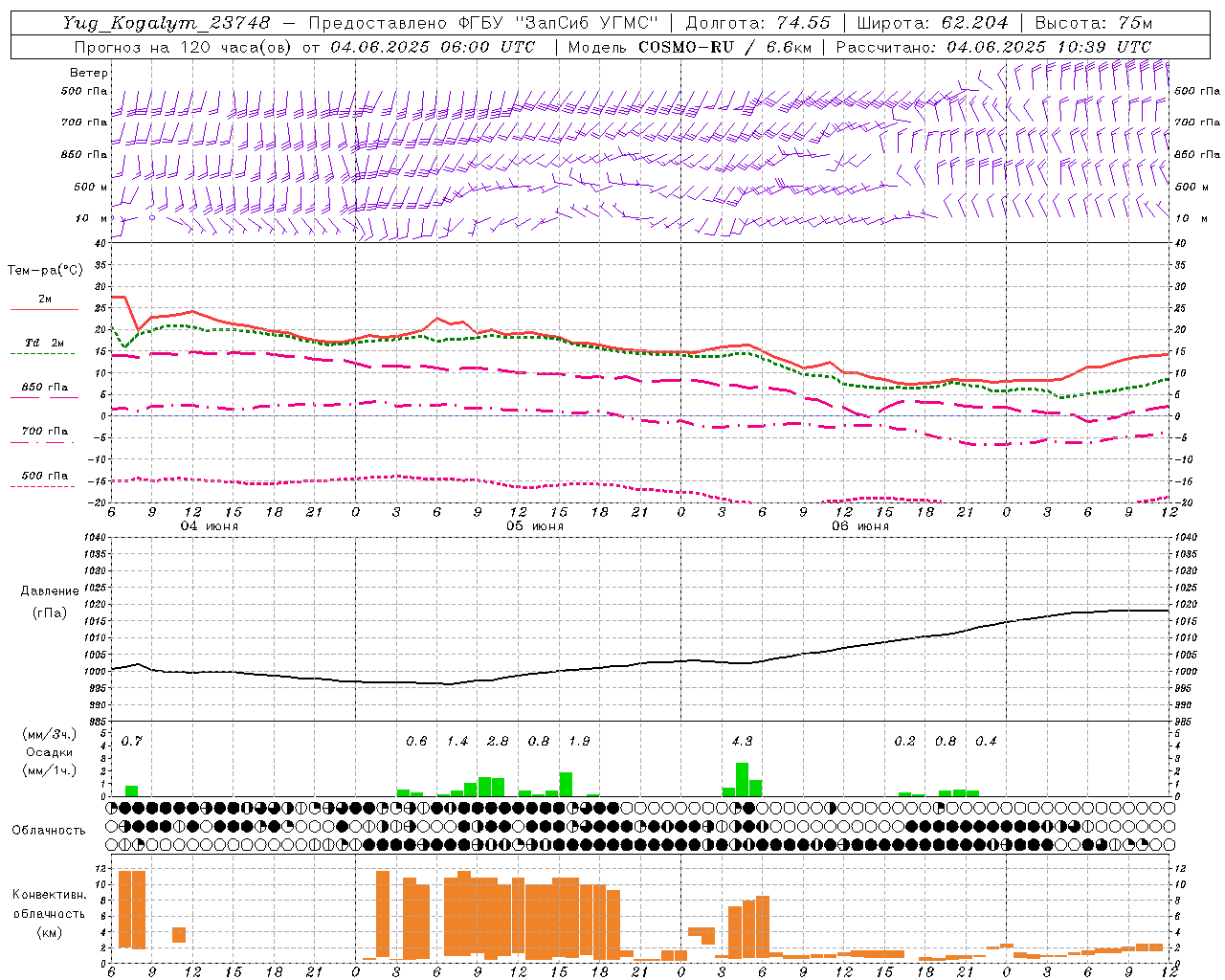Click the (мм/1ч.) unit label
1225x980 pixels.
tap(50, 770)
